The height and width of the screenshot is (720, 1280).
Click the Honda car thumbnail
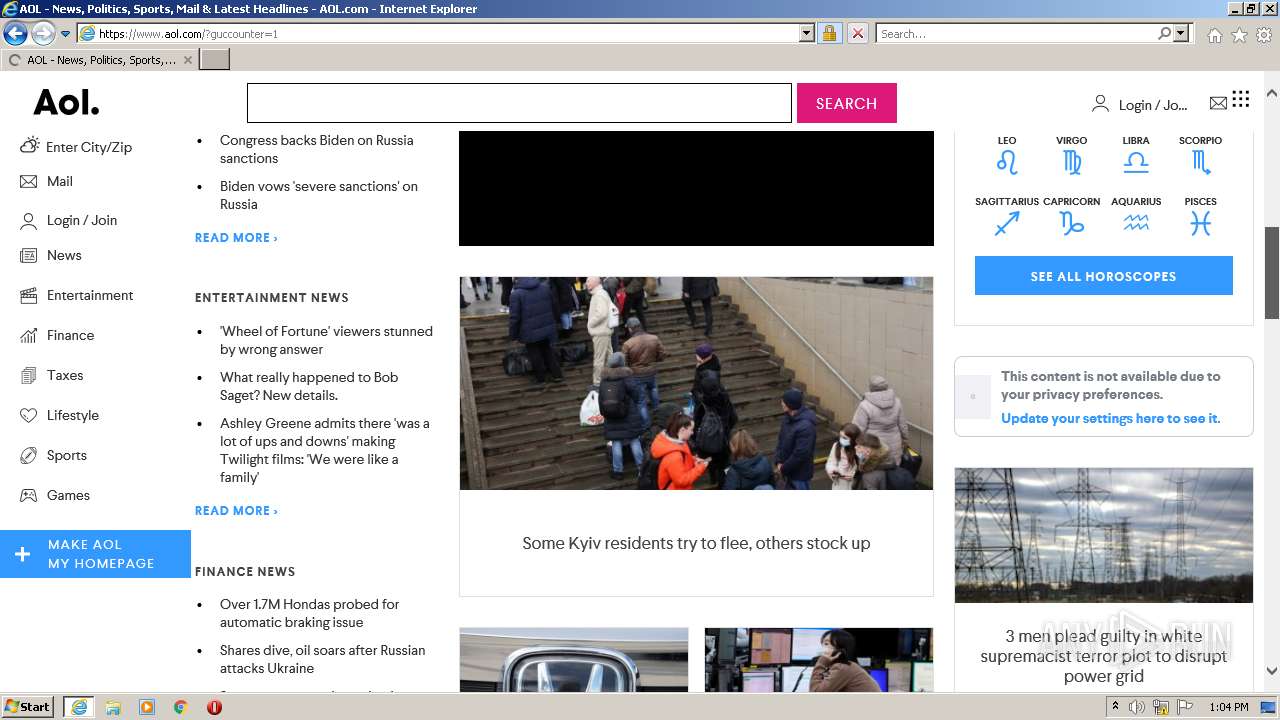coord(574,660)
